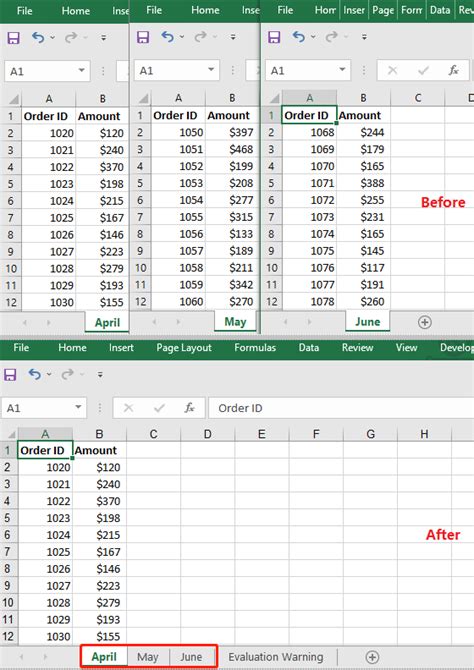The image size is (474, 670).
Task: Click cell with $397 in May window
Action: click(232, 132)
